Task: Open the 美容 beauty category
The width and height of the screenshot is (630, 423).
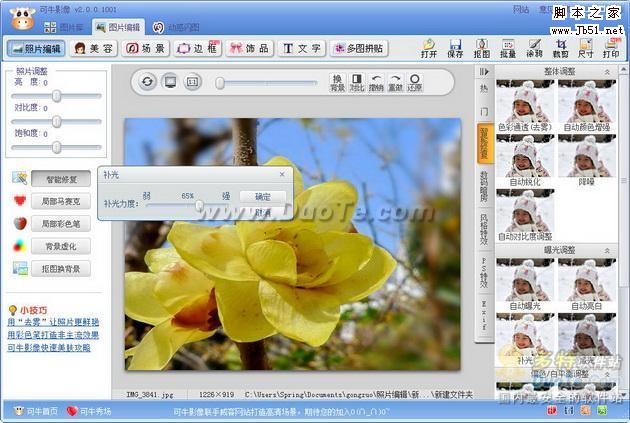Action: (x=94, y=49)
